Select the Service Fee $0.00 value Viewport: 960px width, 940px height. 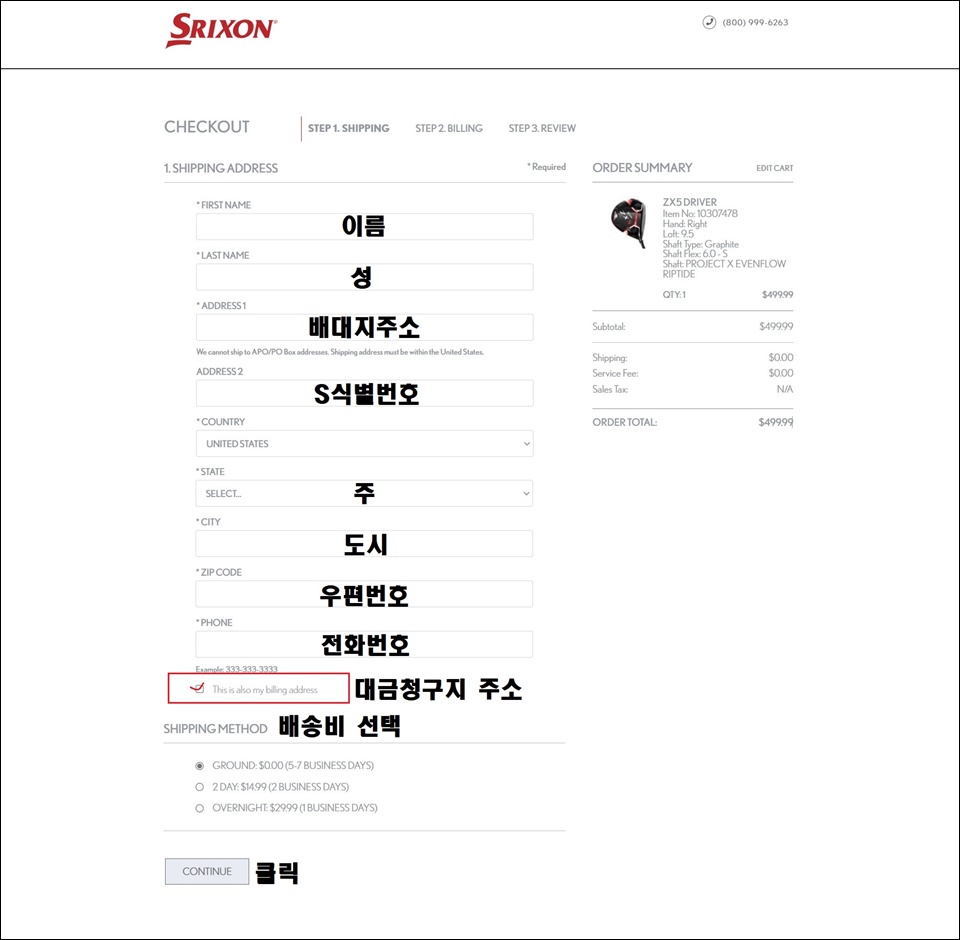pos(781,373)
